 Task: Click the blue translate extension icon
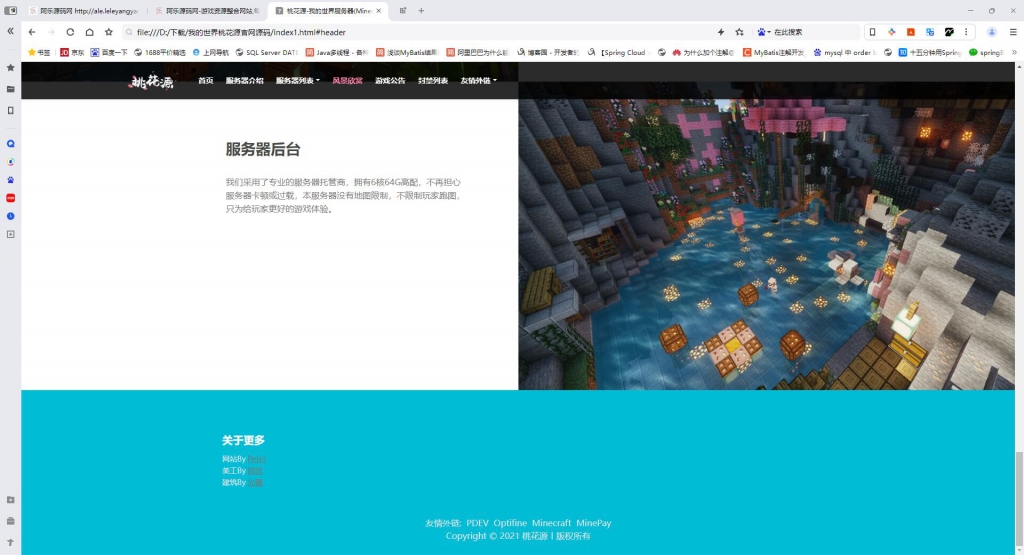tap(930, 32)
